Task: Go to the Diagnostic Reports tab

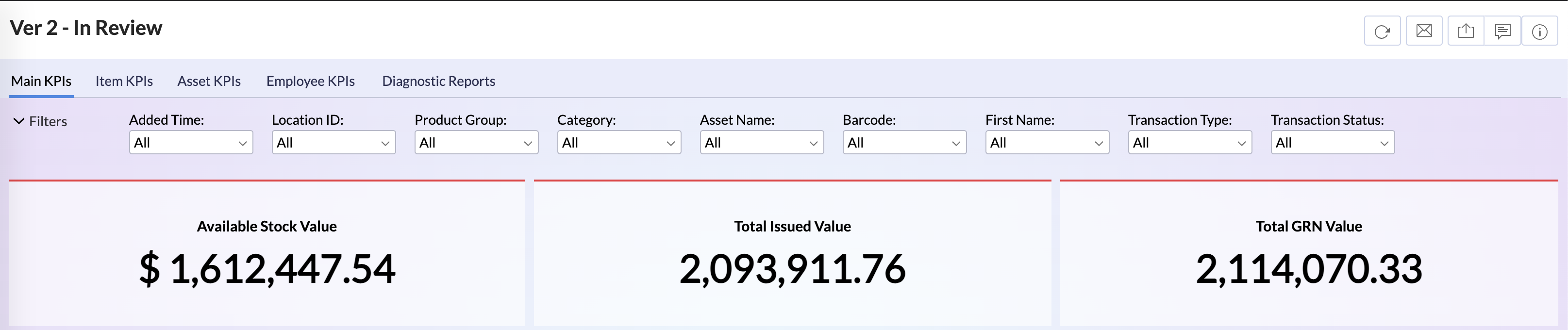Action: point(438,81)
